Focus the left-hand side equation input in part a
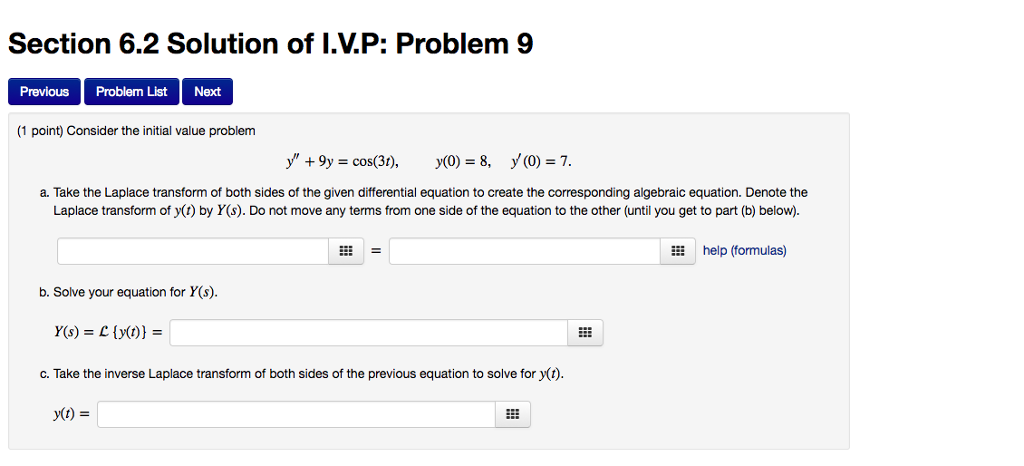 [x=193, y=251]
